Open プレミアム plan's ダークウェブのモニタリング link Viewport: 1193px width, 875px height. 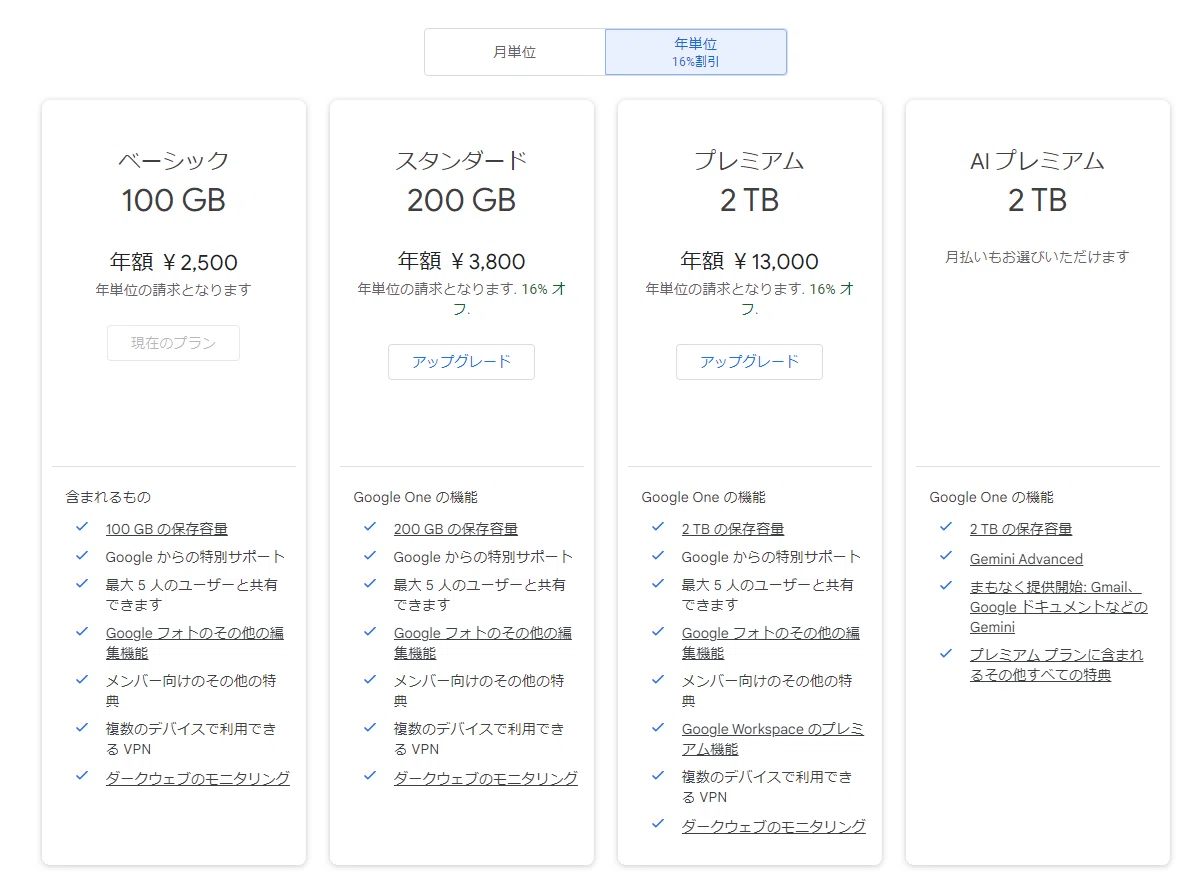pyautogui.click(x=774, y=826)
